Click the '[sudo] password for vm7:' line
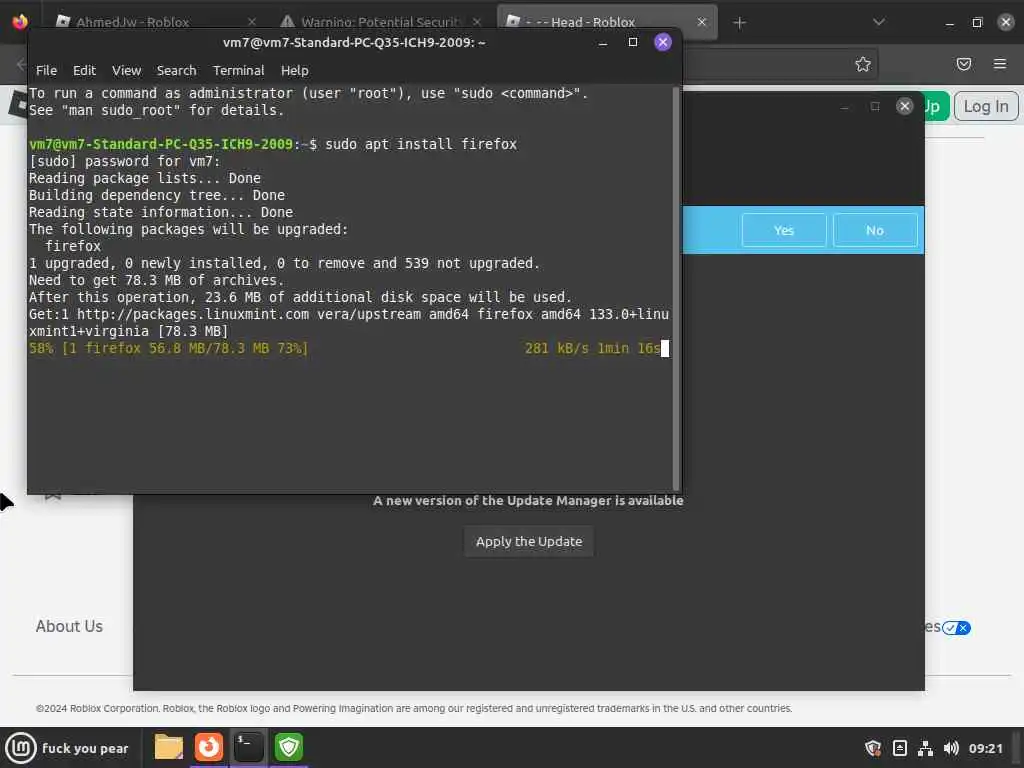This screenshot has height=768, width=1024. tap(125, 161)
